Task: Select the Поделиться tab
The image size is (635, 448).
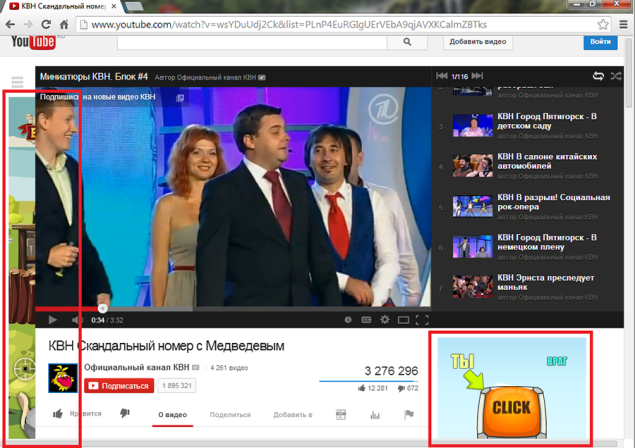Action: (230, 415)
